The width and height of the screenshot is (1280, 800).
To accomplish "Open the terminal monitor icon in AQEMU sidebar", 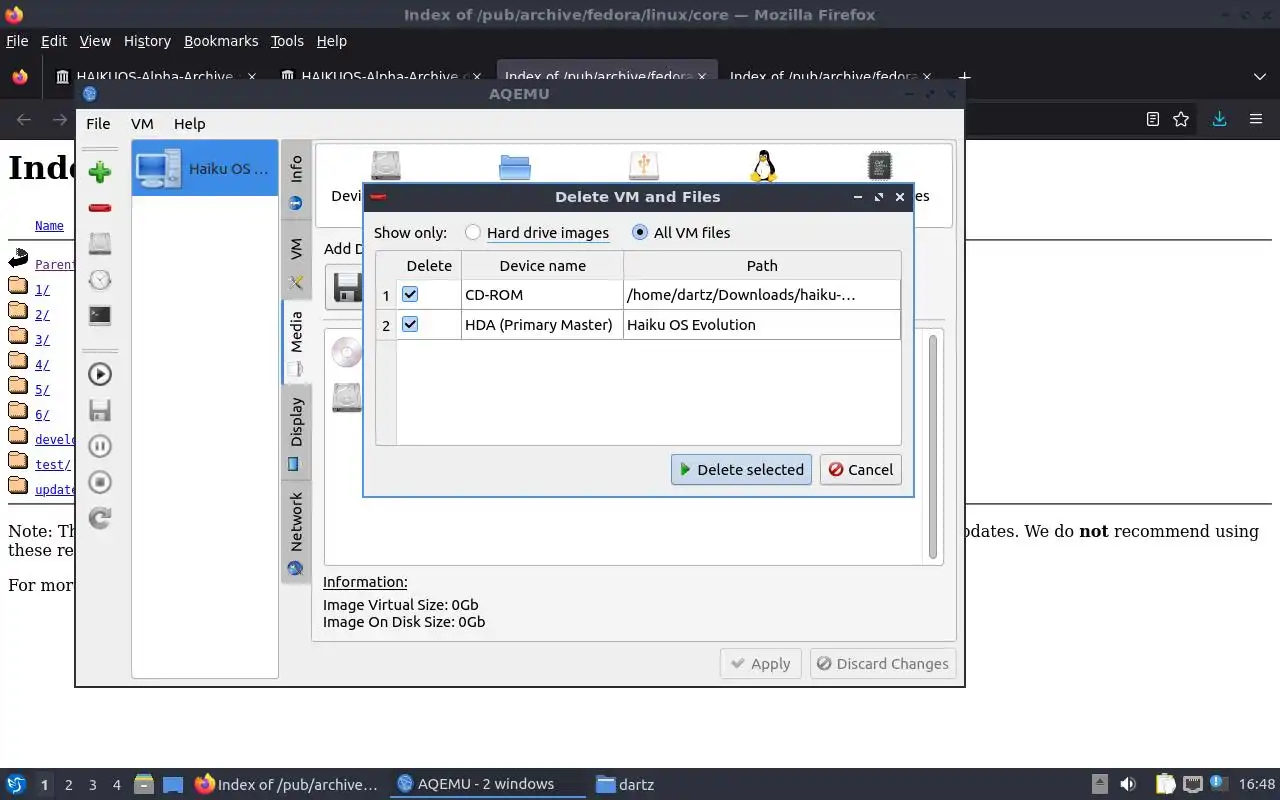I will click(x=100, y=316).
